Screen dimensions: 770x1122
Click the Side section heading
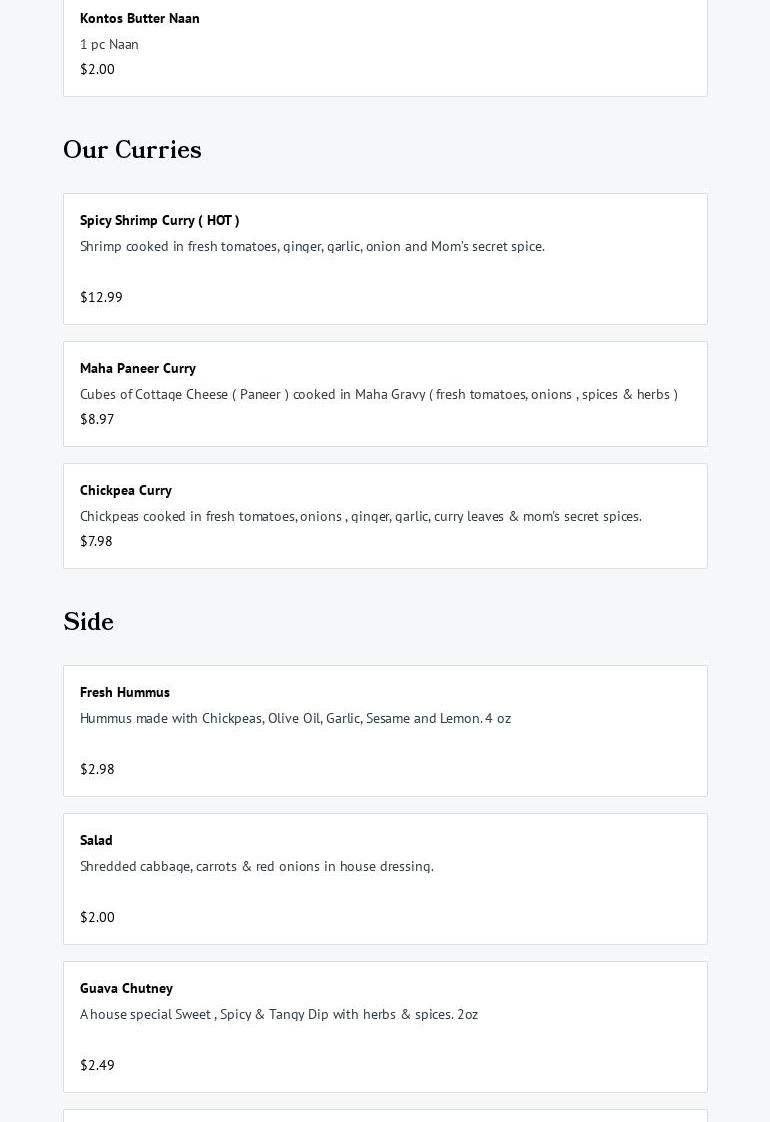89,621
